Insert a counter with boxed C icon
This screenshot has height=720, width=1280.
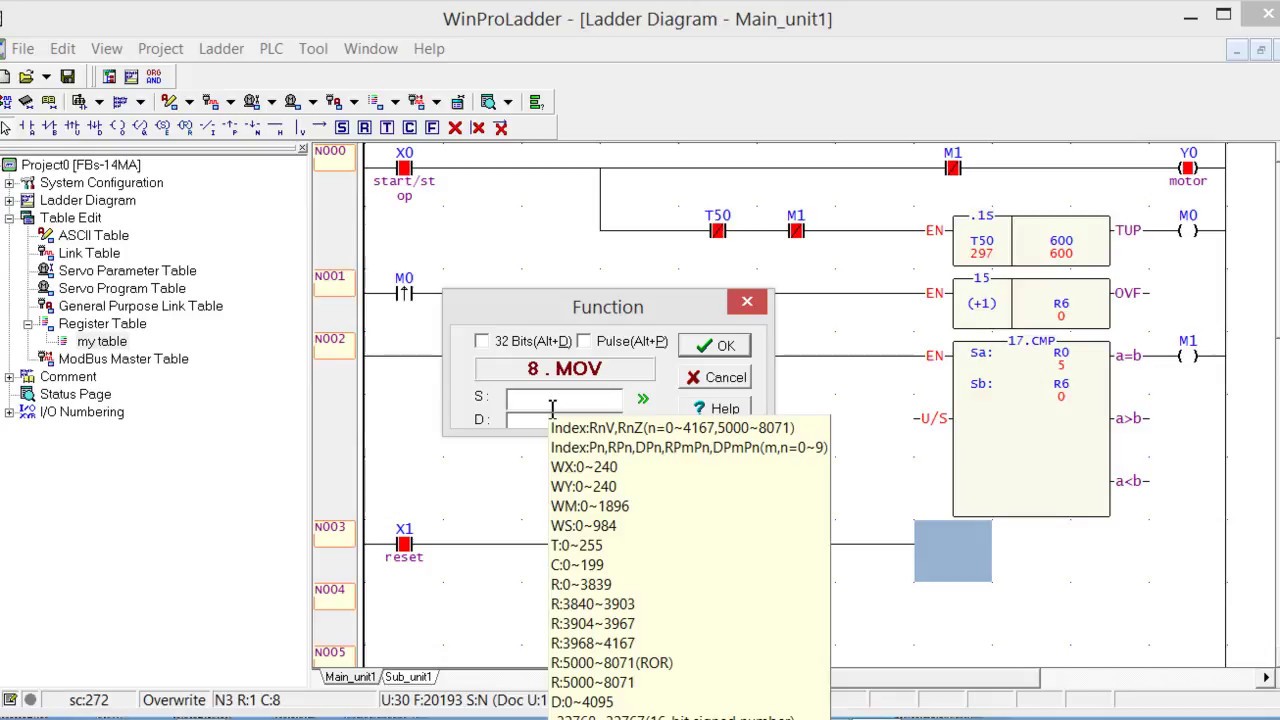click(x=410, y=127)
